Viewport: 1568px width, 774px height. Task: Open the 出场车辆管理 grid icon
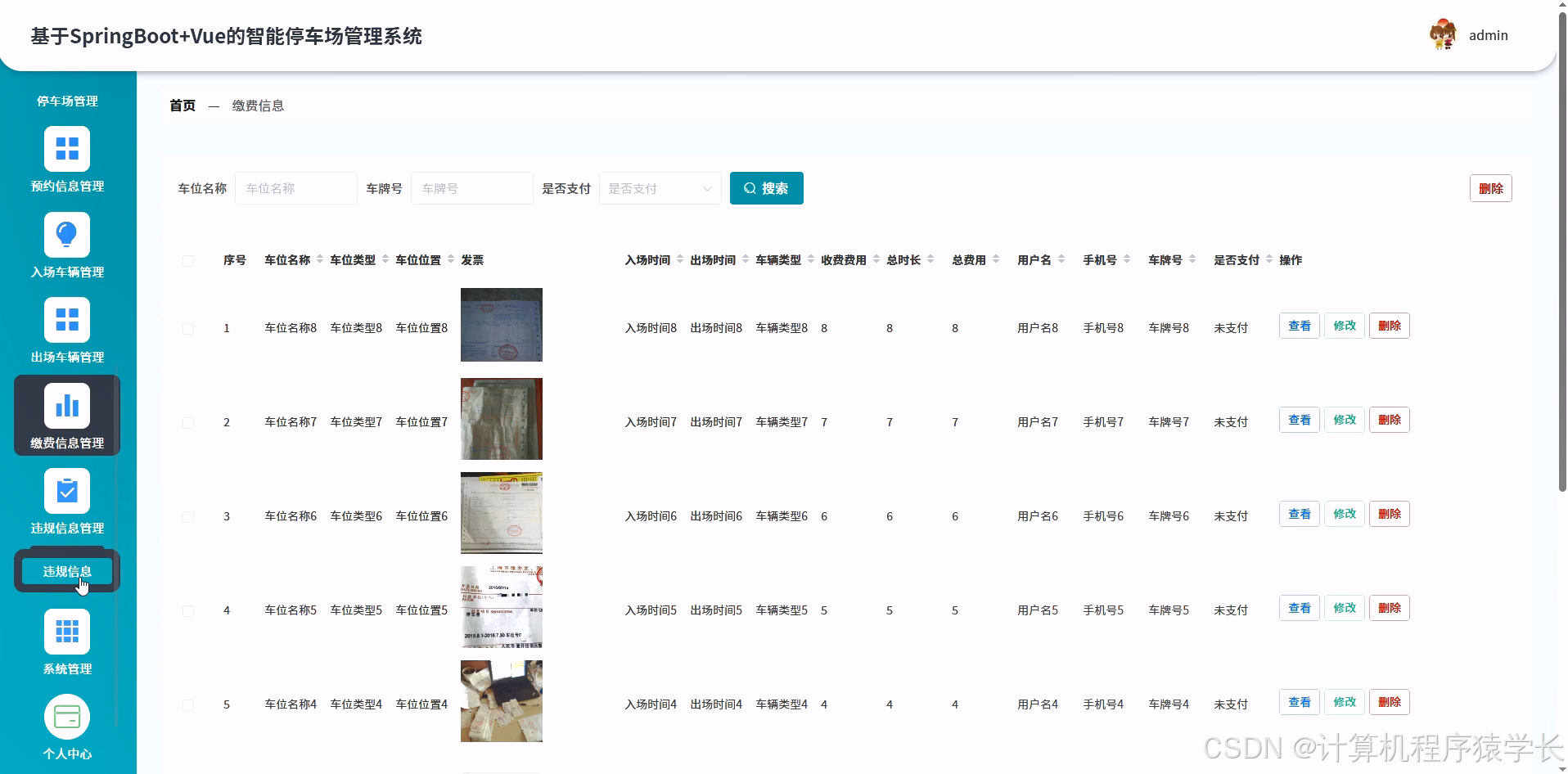pyautogui.click(x=67, y=320)
